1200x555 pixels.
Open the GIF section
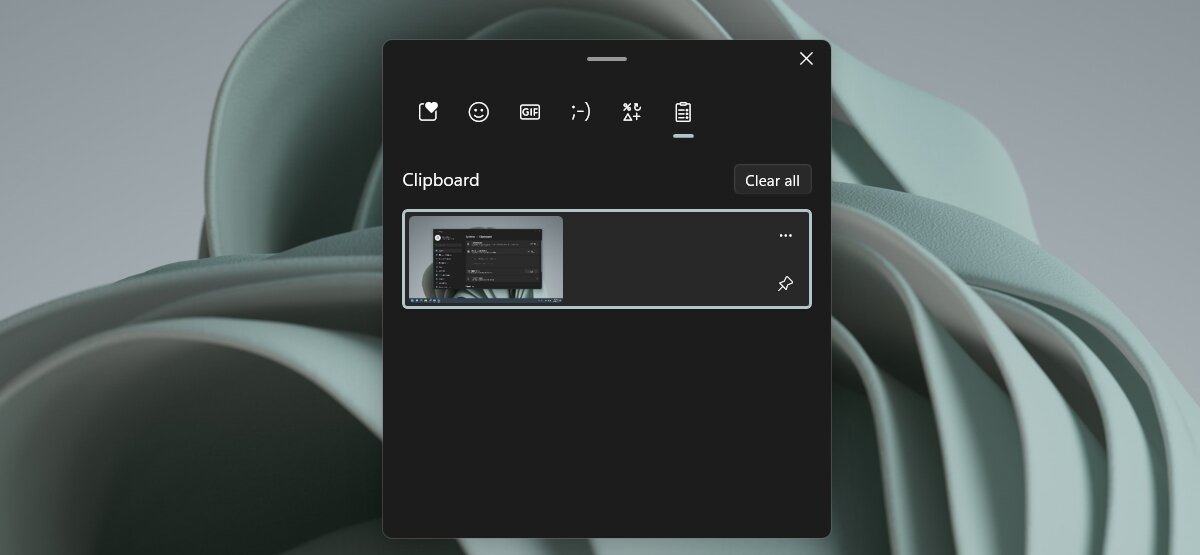coord(530,112)
